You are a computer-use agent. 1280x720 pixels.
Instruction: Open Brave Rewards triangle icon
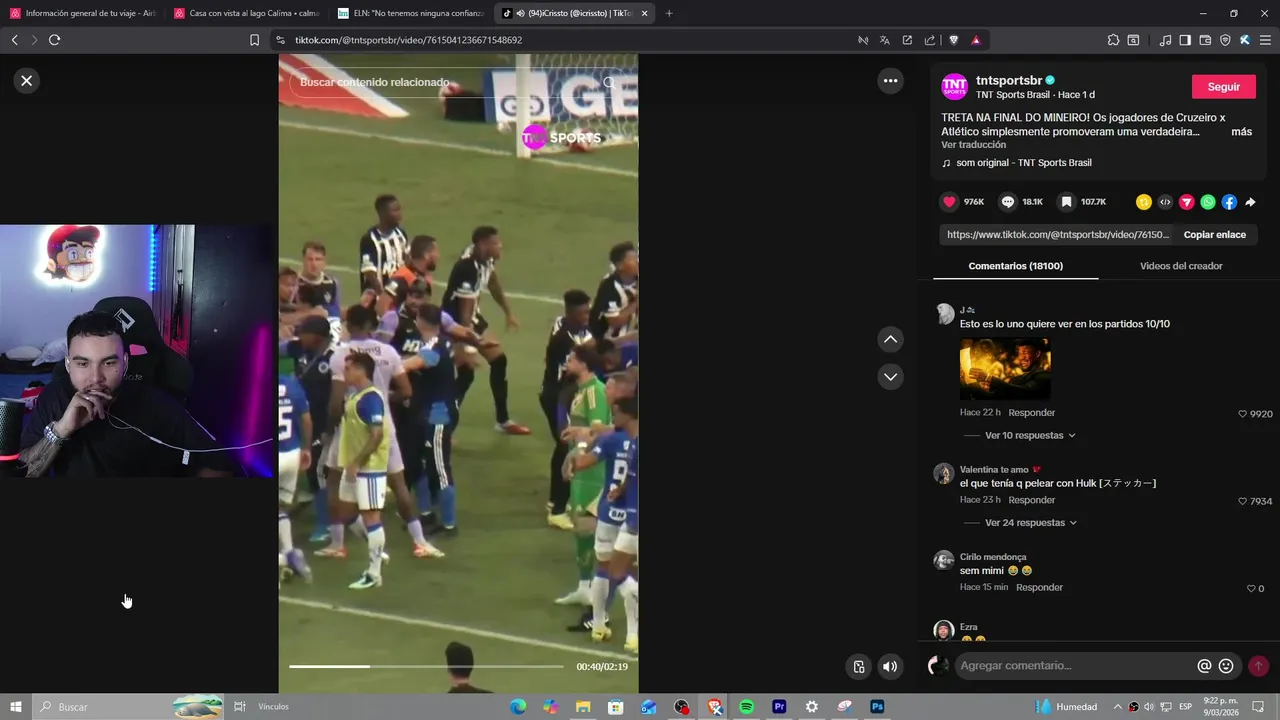pyautogui.click(x=975, y=40)
